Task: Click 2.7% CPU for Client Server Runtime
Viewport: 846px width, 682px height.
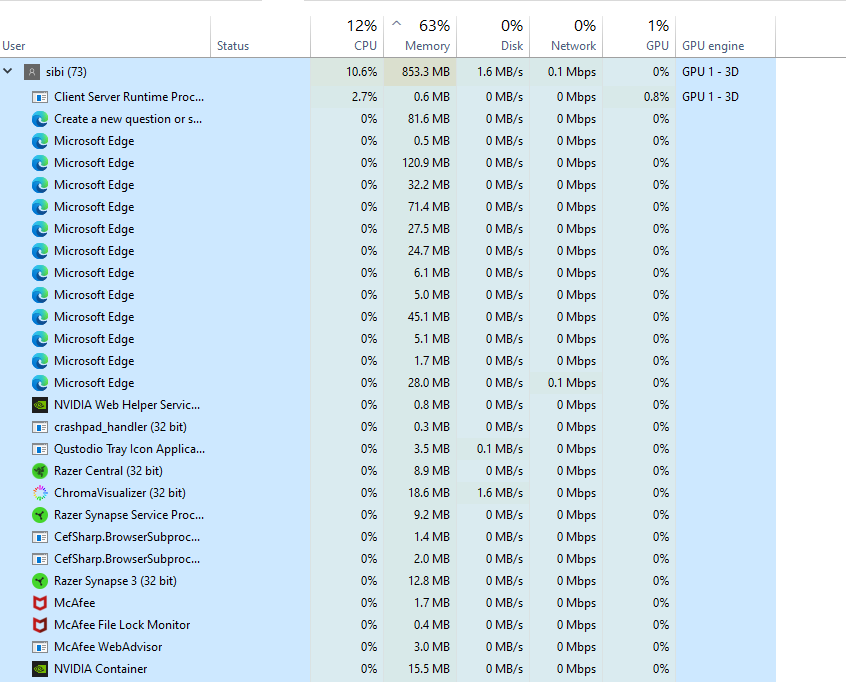Action: pyautogui.click(x=364, y=97)
